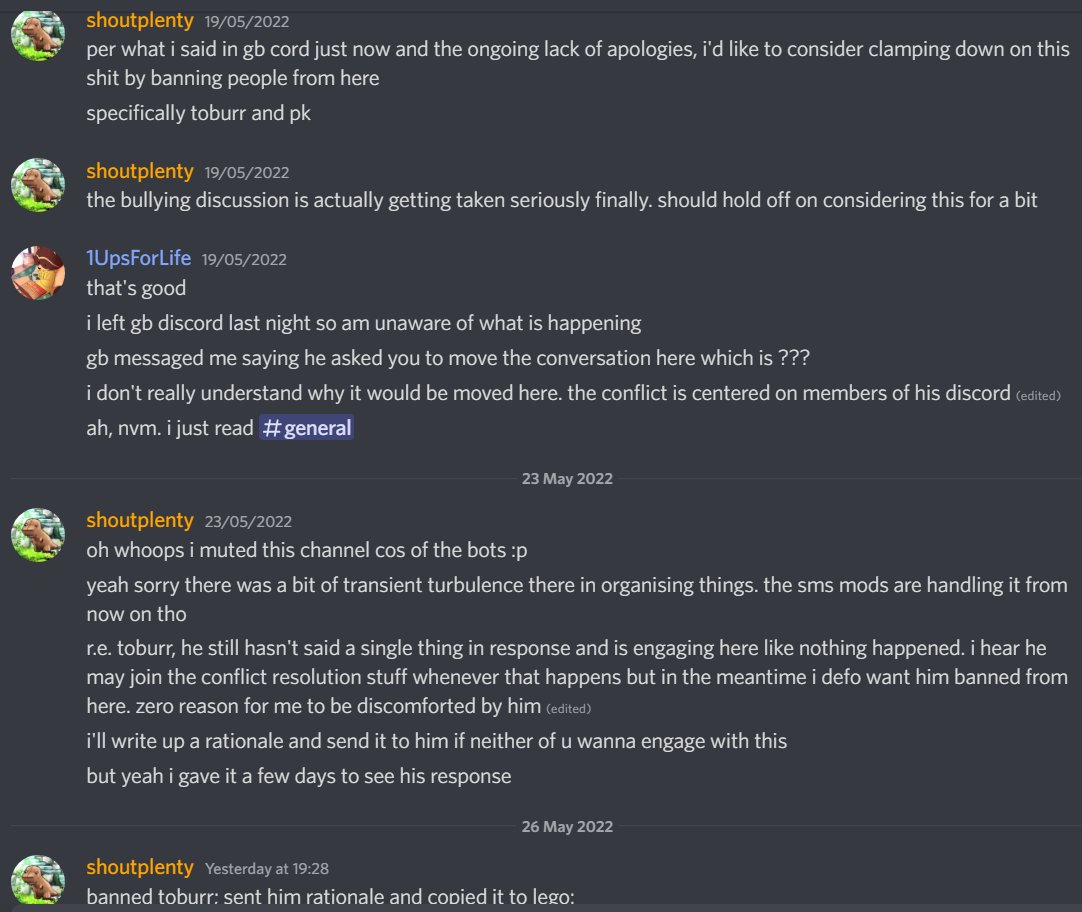
Task: Click shoutplenty's avatar next to the "bullying discussion" message
Action: point(38,184)
